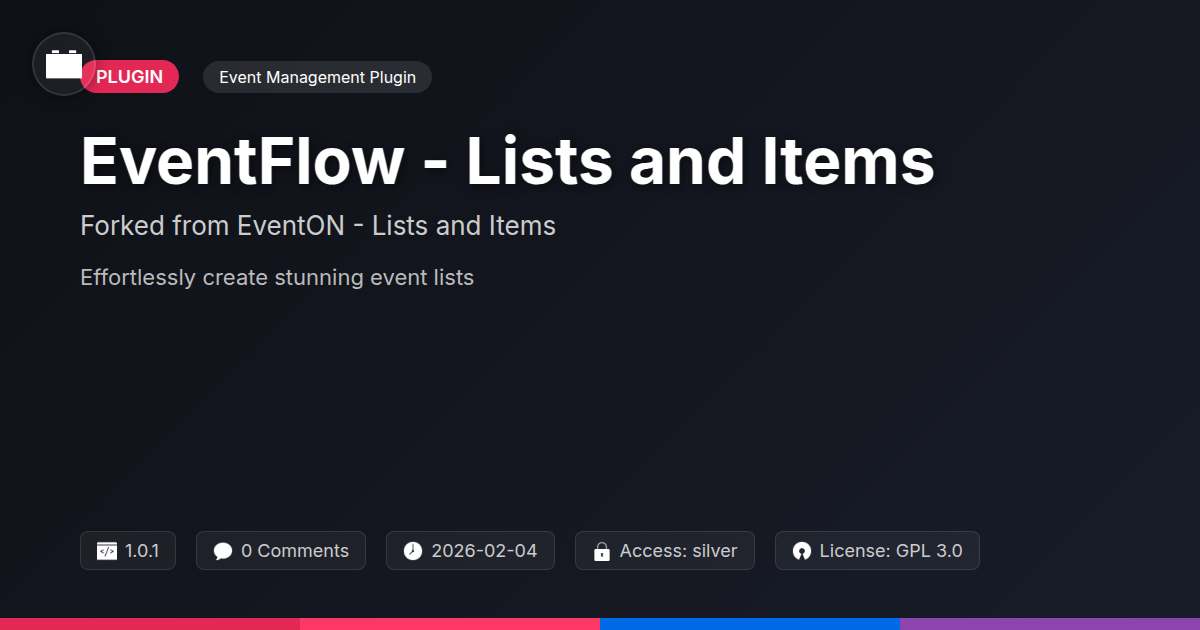The image size is (1200, 630).
Task: Click the EventFlow - Lists and Items title
Action: click(x=507, y=161)
